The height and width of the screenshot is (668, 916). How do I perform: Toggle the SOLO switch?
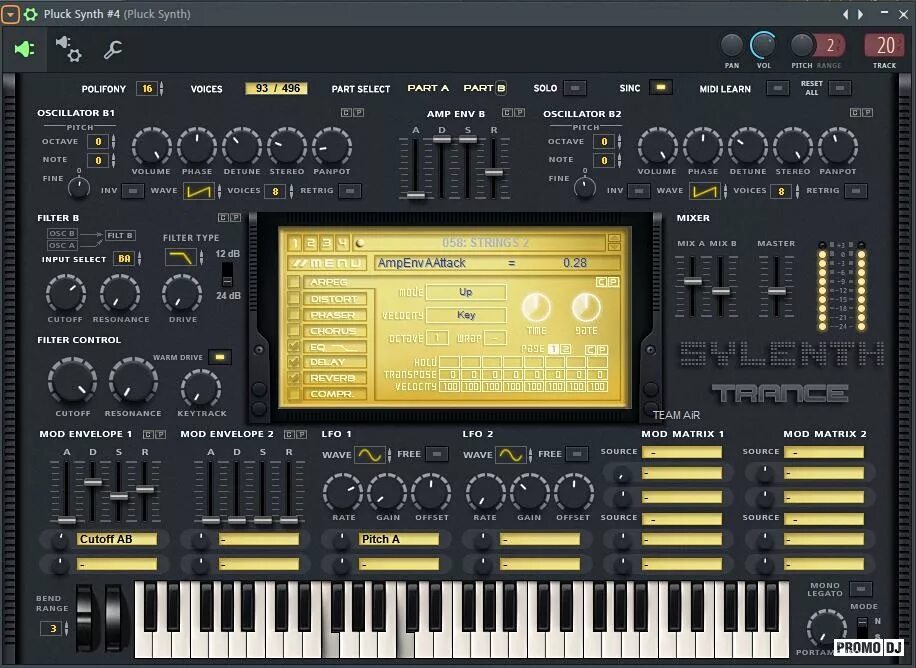[575, 88]
